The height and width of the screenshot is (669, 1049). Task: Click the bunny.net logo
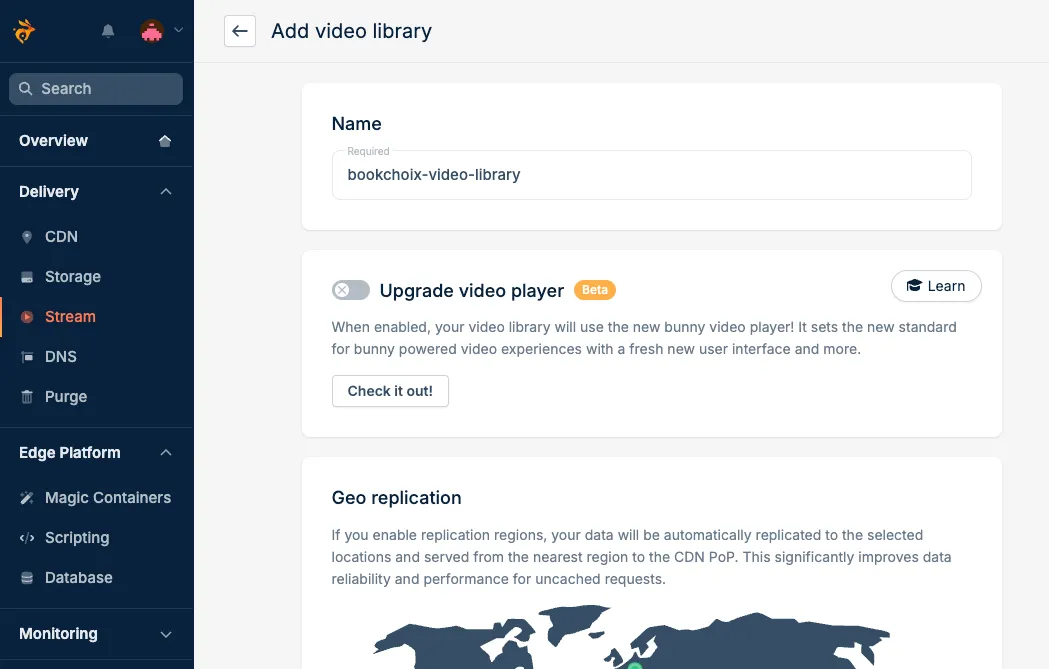[x=24, y=30]
